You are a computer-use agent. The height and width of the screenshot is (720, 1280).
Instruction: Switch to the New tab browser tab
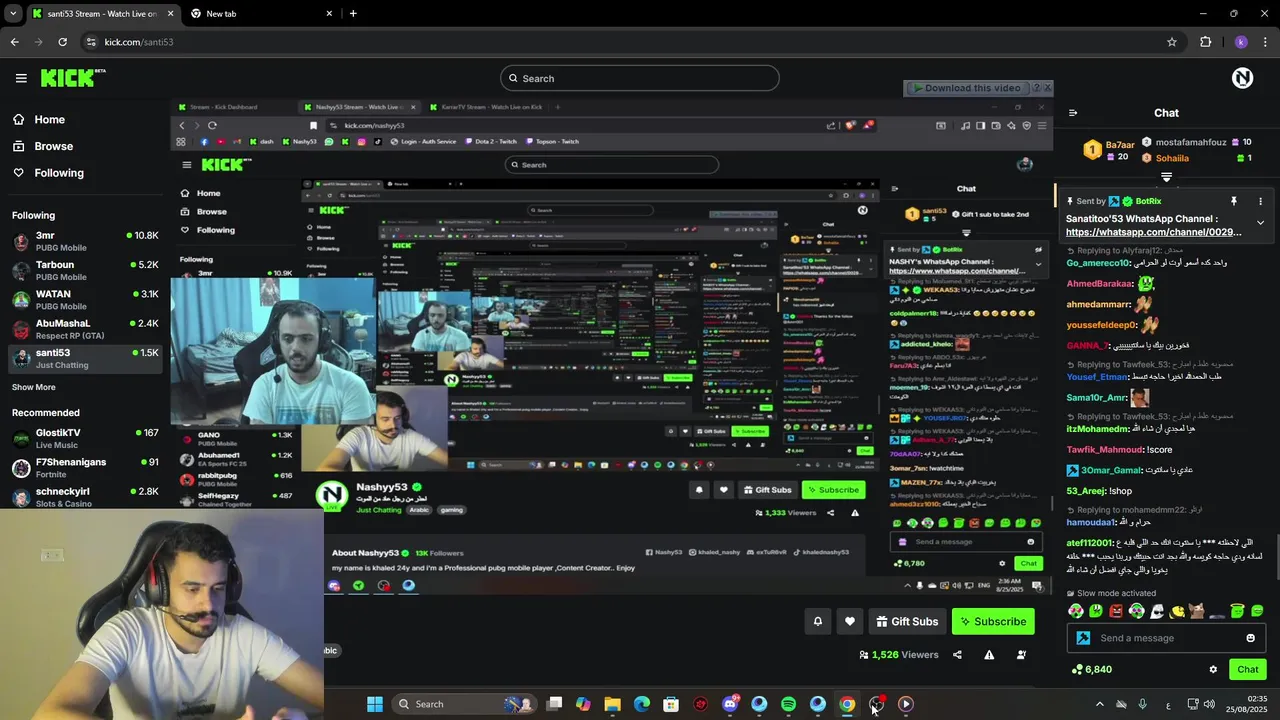(262, 14)
